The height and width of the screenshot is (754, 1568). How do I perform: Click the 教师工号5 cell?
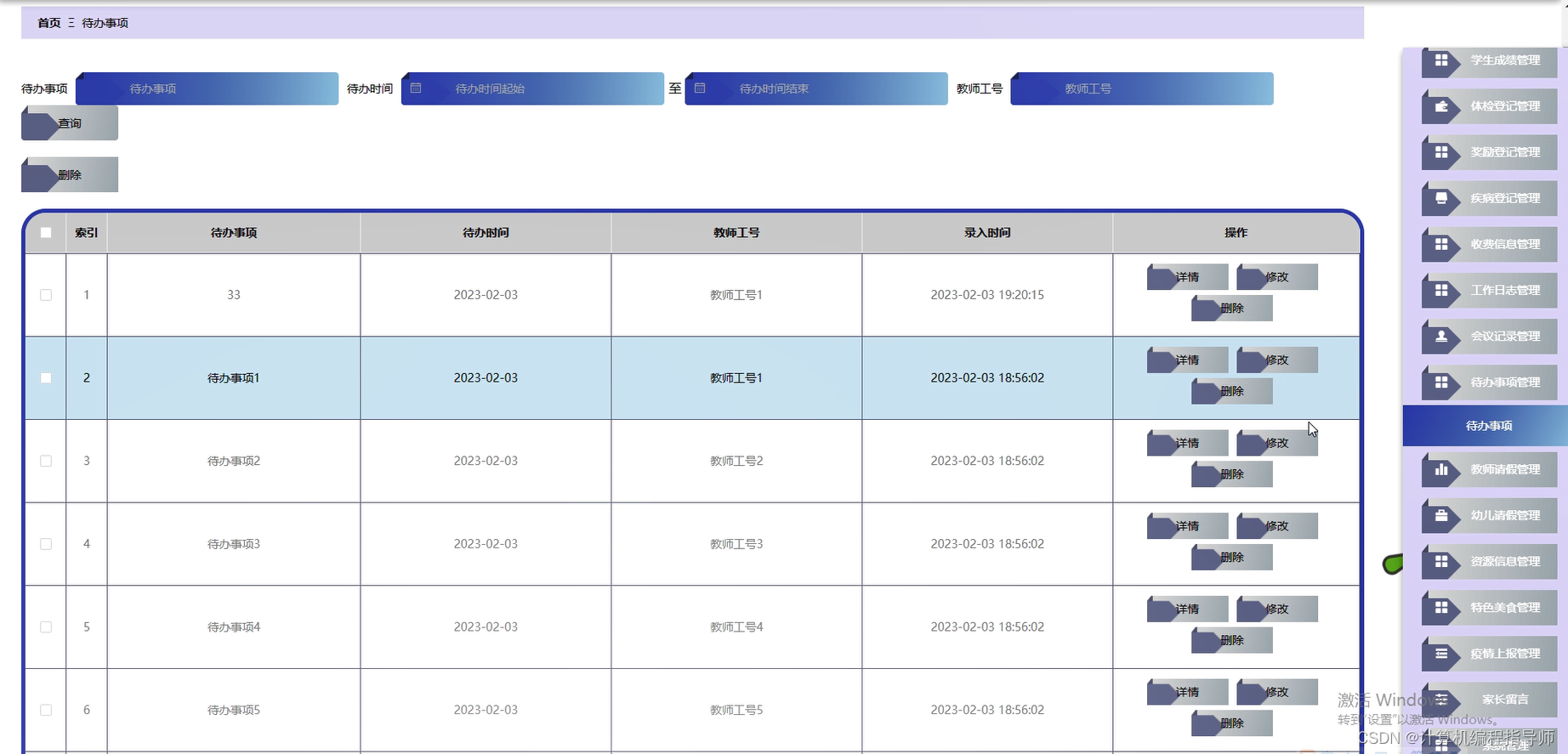736,710
